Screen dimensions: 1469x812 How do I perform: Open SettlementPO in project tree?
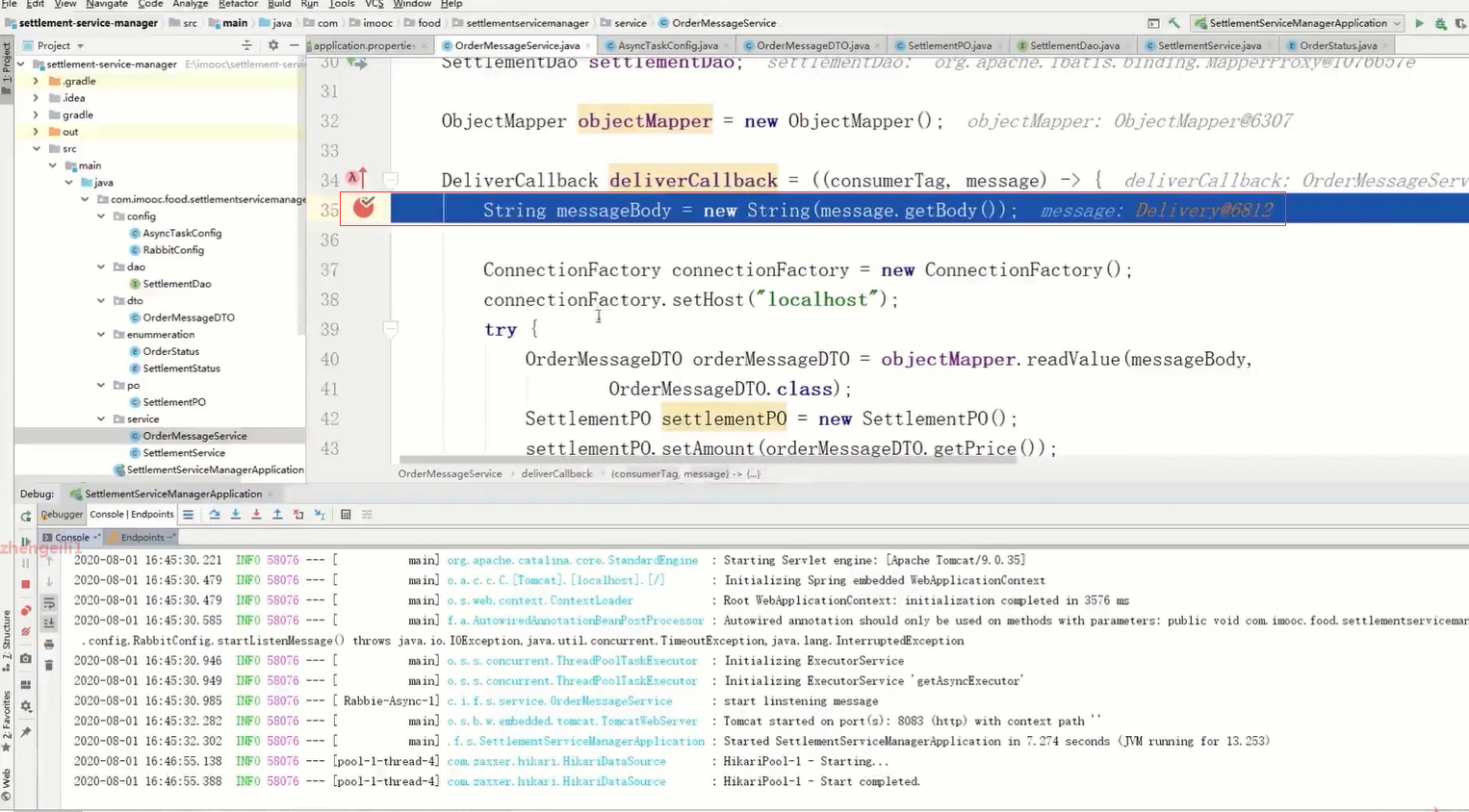click(x=173, y=402)
